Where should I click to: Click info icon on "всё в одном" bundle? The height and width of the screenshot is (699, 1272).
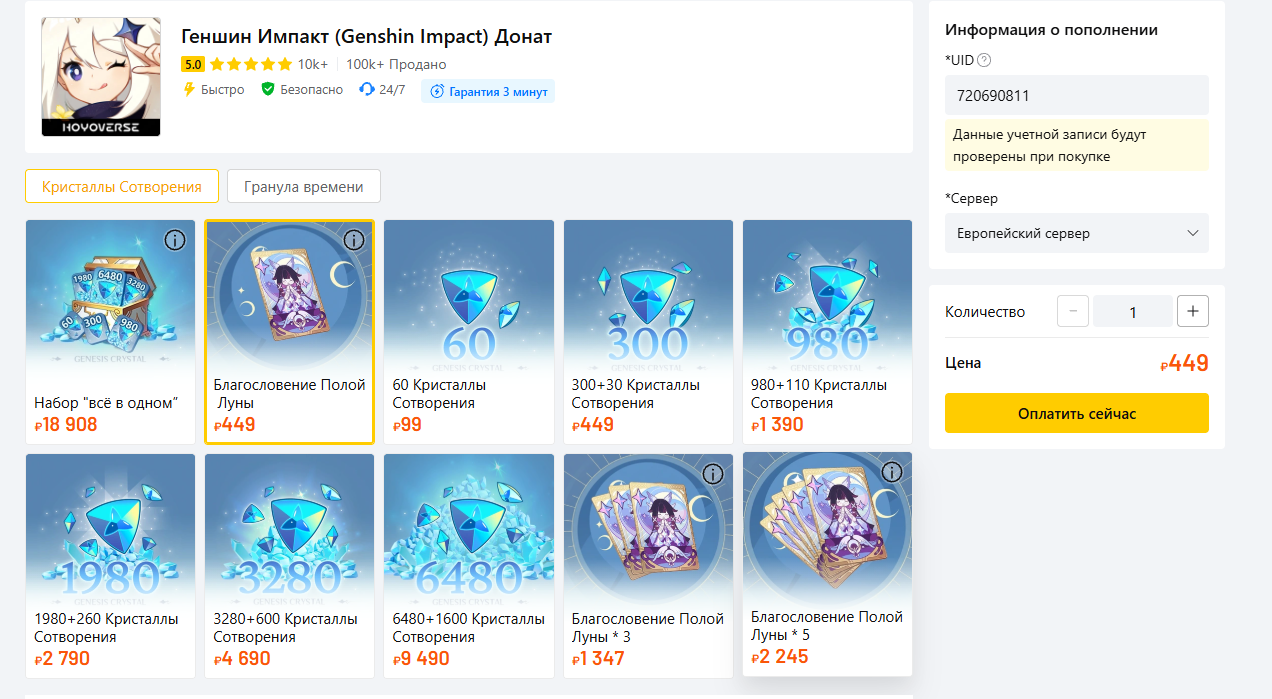[x=175, y=240]
